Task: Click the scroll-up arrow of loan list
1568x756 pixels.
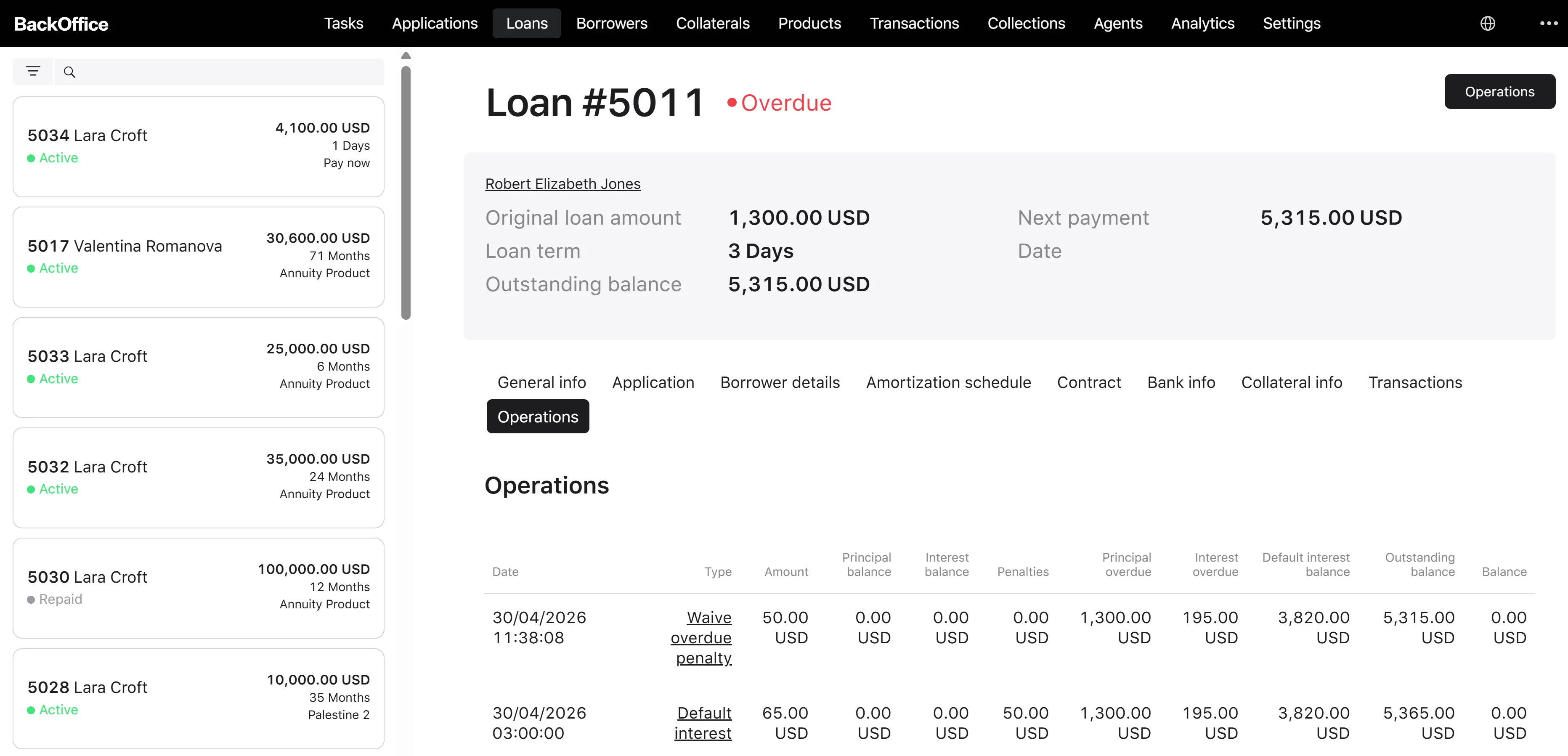Action: point(406,56)
